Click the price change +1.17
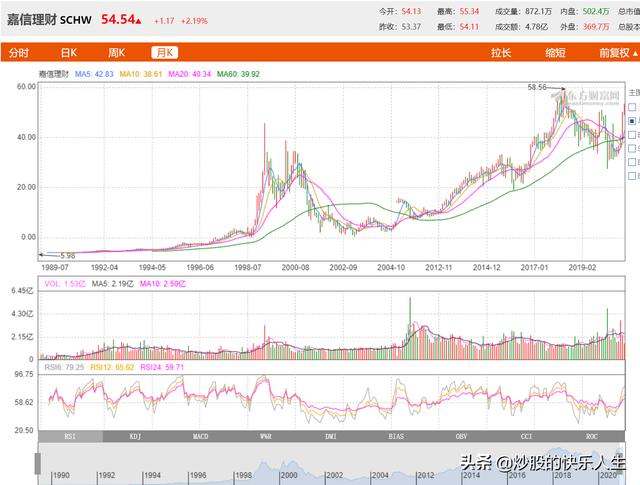 [x=164, y=21]
